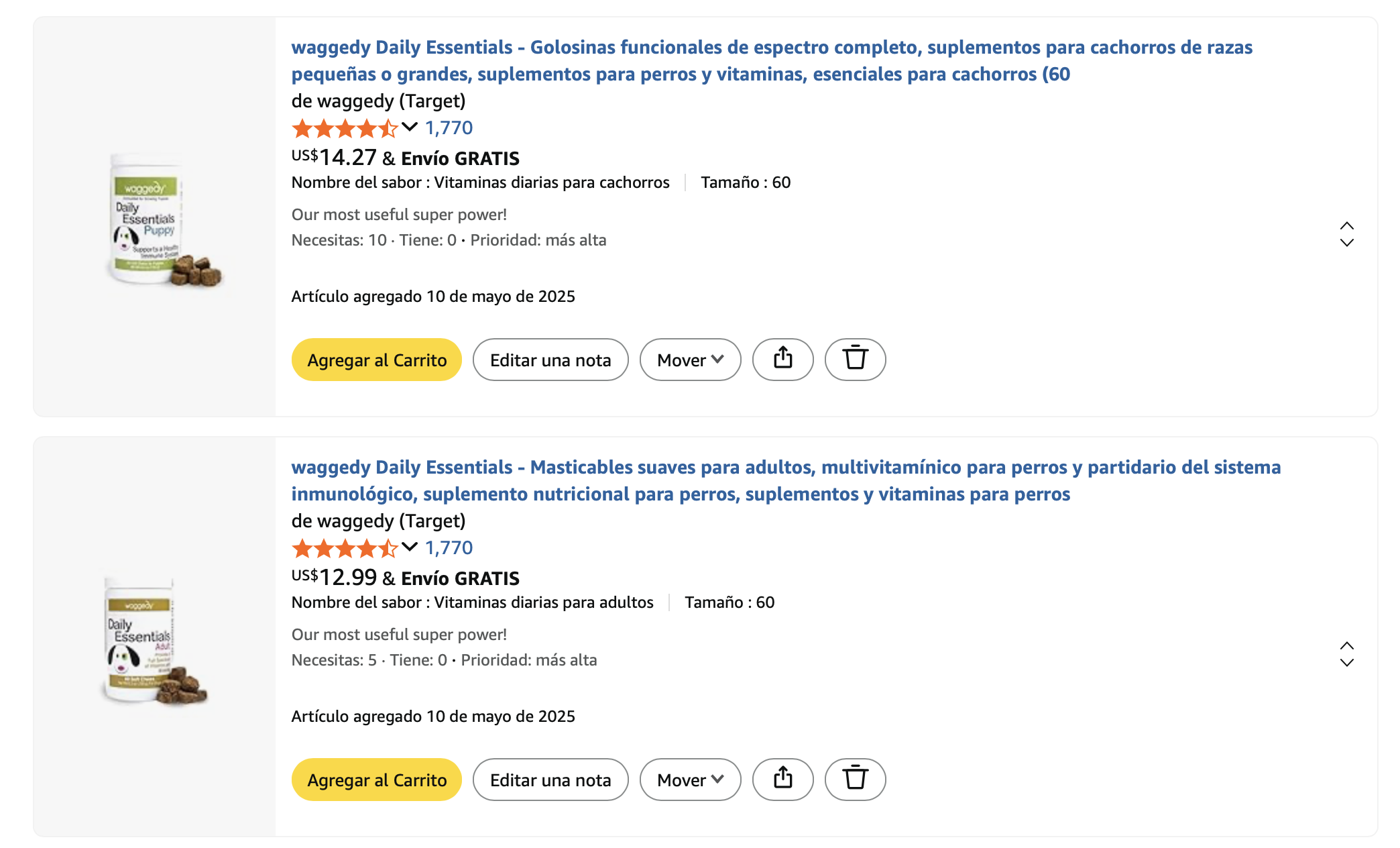The image size is (1400, 848).
Task: Add puppy vitamins to cart
Action: pos(377,360)
